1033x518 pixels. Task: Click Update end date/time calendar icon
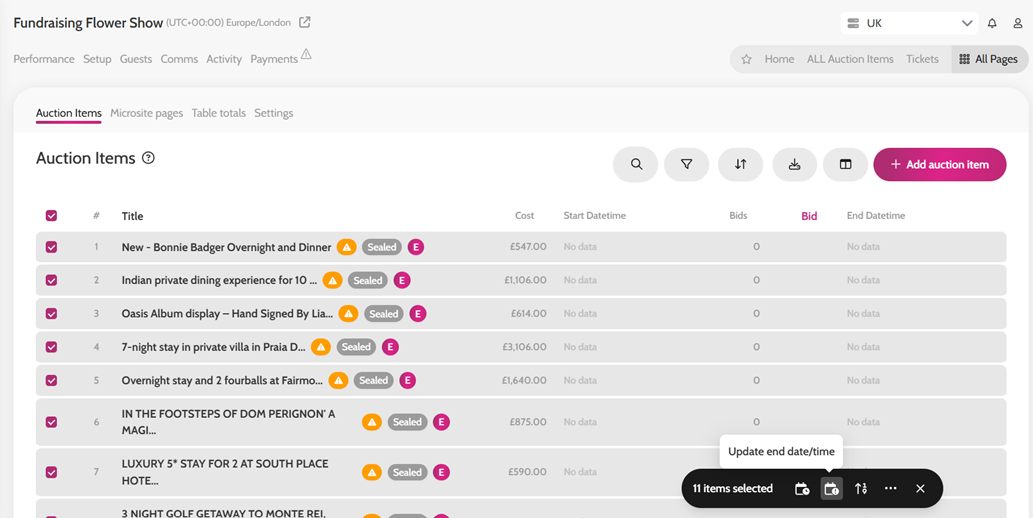click(831, 488)
